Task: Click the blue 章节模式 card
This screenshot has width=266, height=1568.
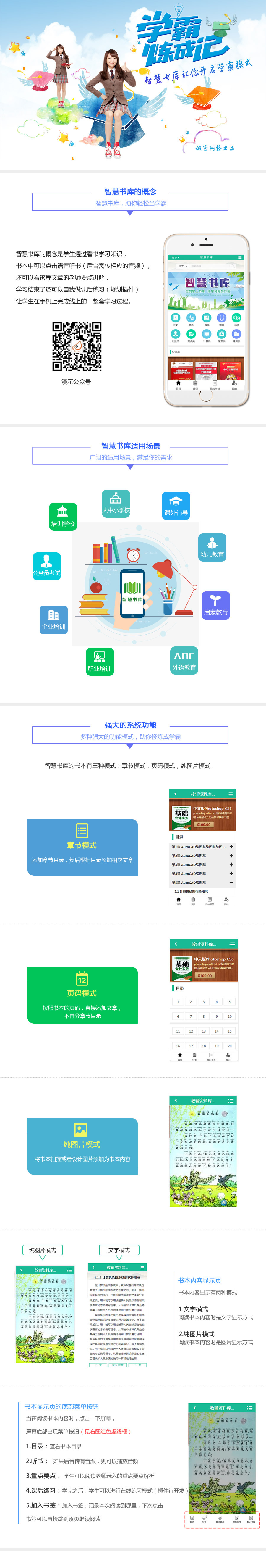Action: click(82, 847)
